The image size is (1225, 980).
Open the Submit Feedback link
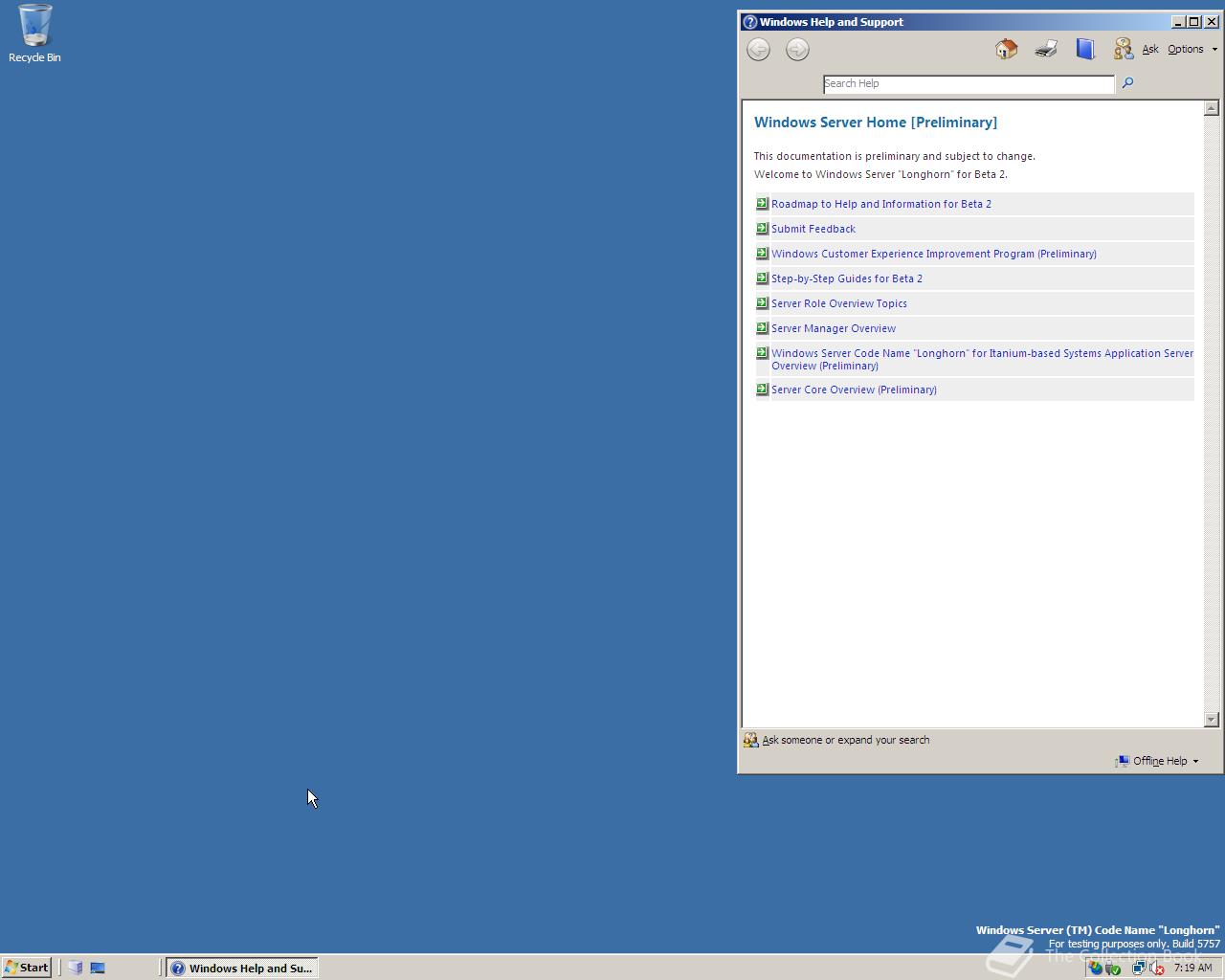(x=813, y=229)
